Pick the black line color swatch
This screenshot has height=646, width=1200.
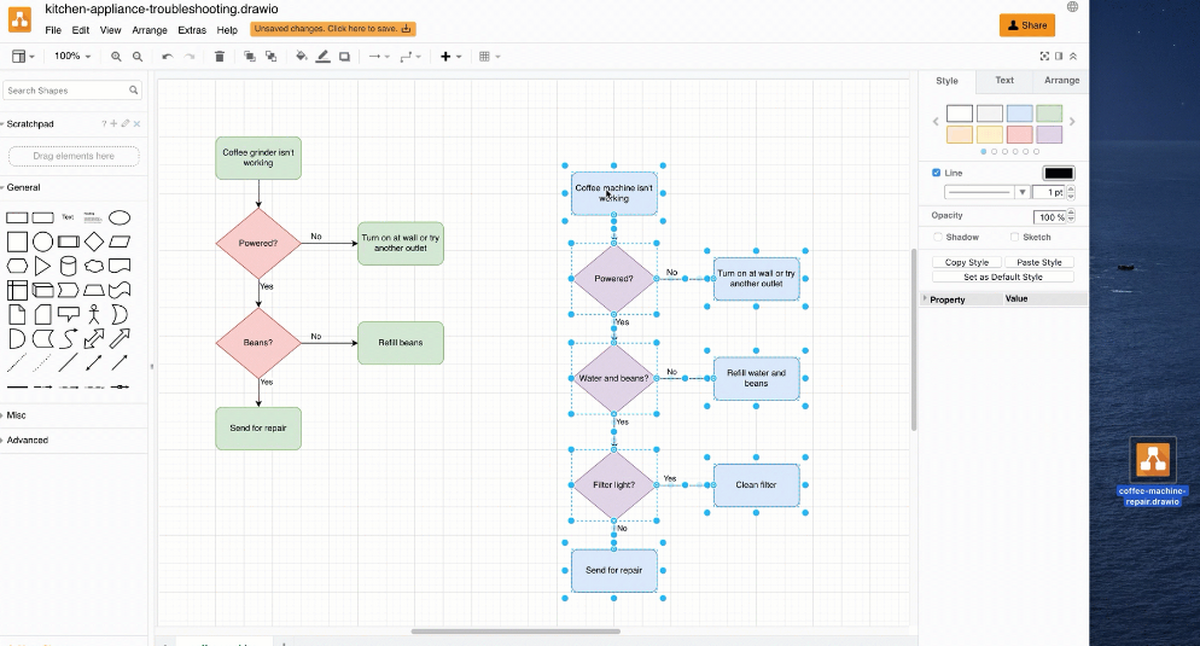pyautogui.click(x=1058, y=173)
